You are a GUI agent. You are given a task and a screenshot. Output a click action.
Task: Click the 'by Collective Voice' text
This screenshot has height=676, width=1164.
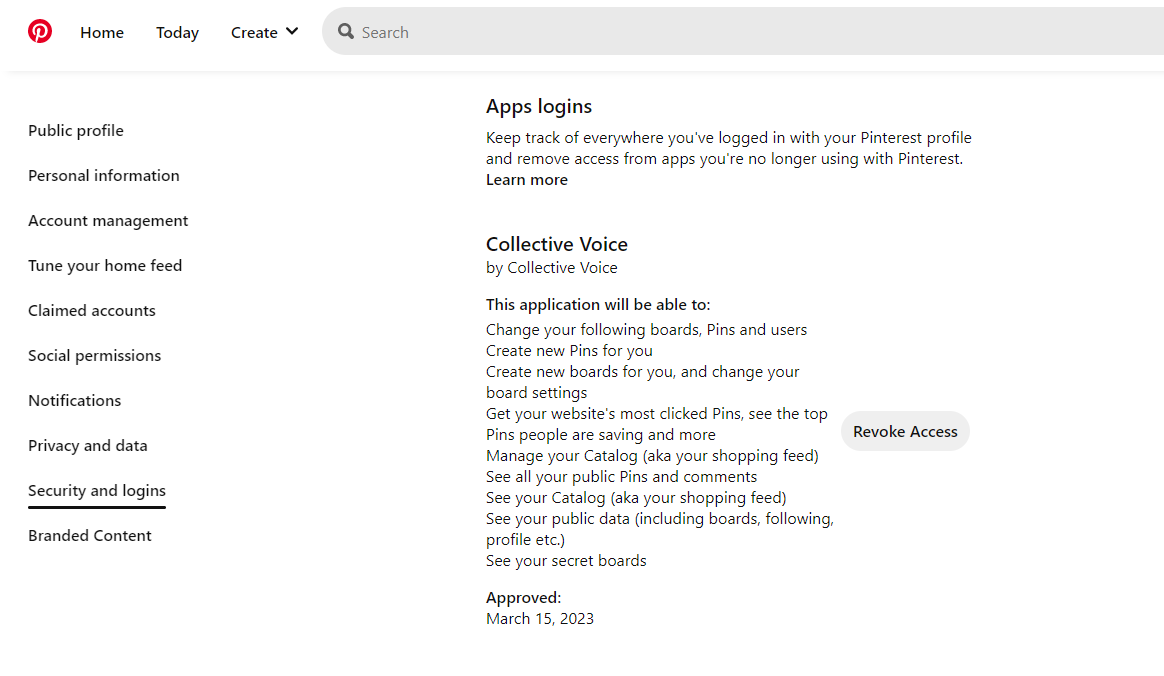click(552, 268)
